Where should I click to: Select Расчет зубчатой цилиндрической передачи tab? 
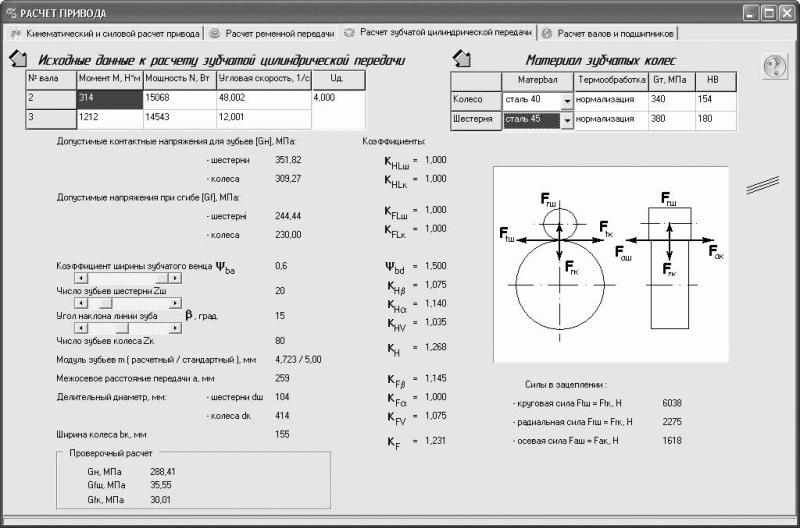tap(439, 33)
